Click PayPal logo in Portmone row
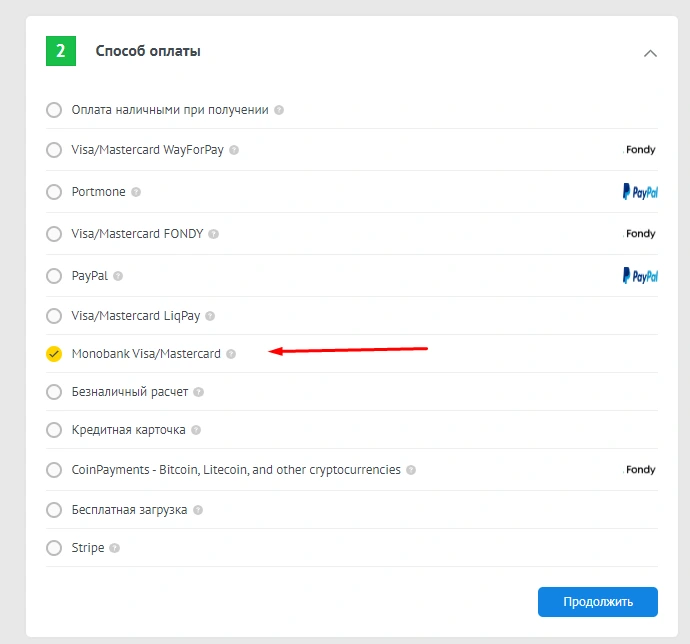This screenshot has width=690, height=644. point(640,192)
